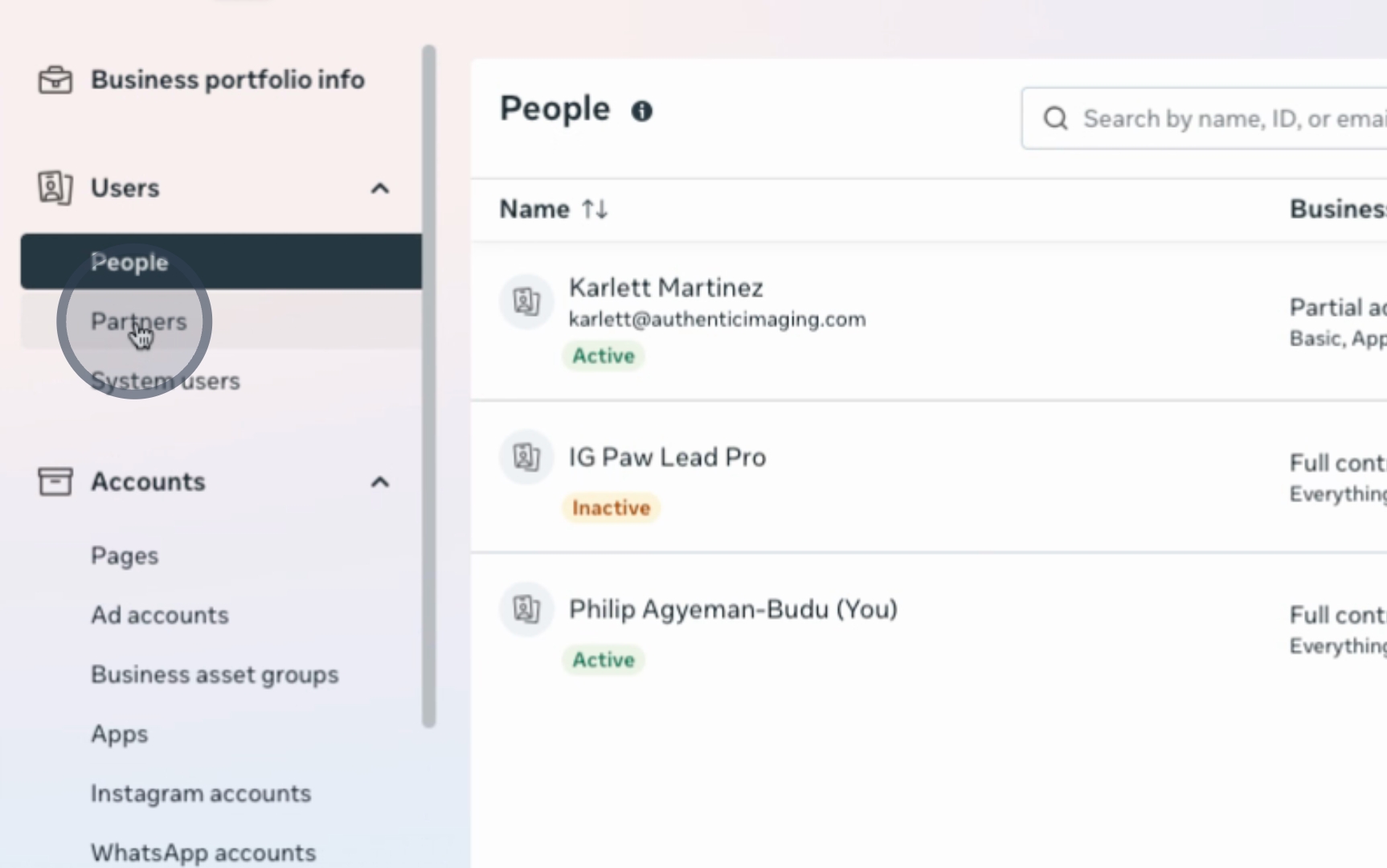Screen dimensions: 1387x868
Task: Sort the list by Name arrows
Action: point(595,210)
